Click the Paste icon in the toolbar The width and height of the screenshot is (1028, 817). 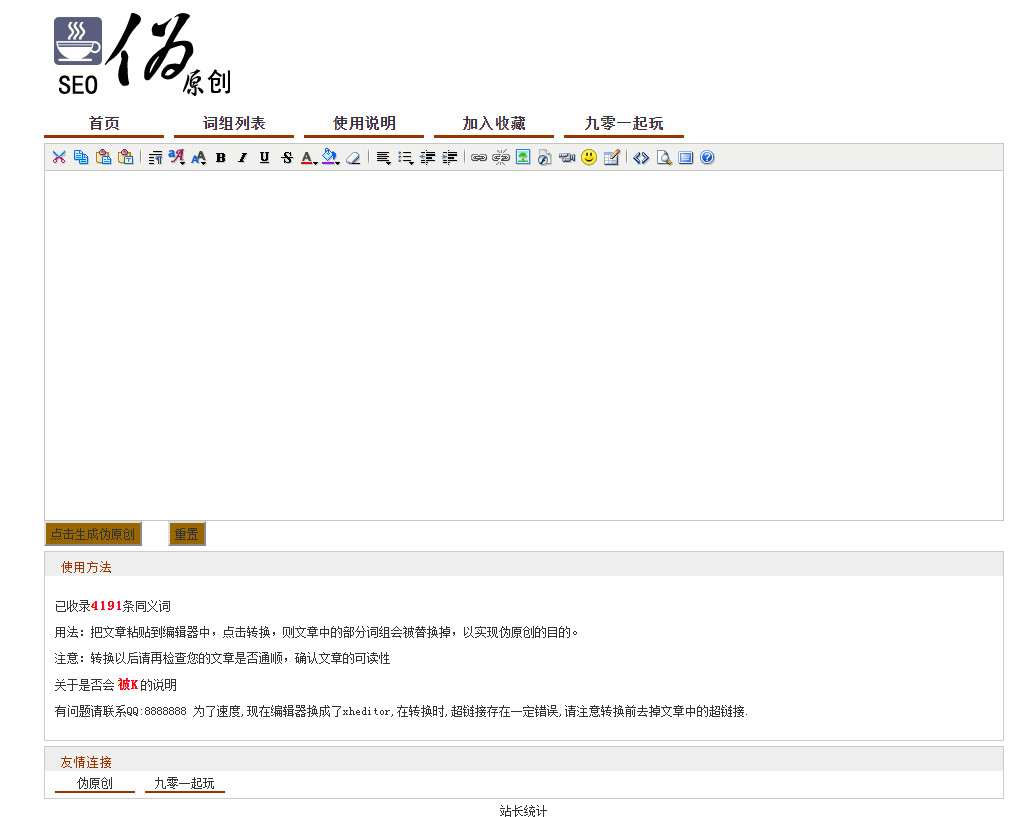[x=103, y=157]
